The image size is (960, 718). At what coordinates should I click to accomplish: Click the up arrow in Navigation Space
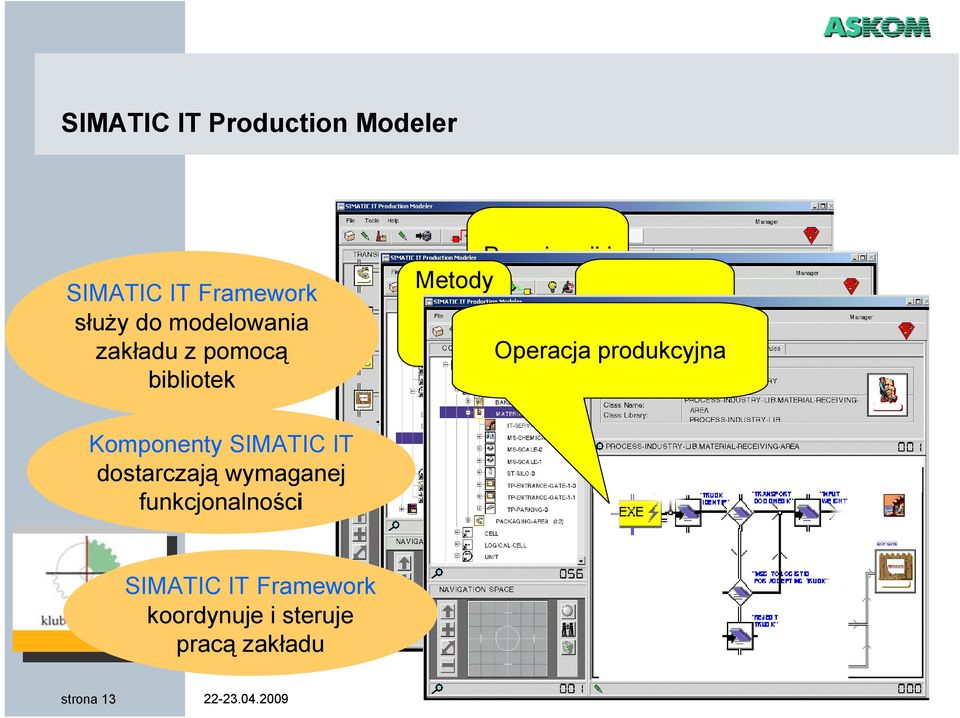click(448, 611)
